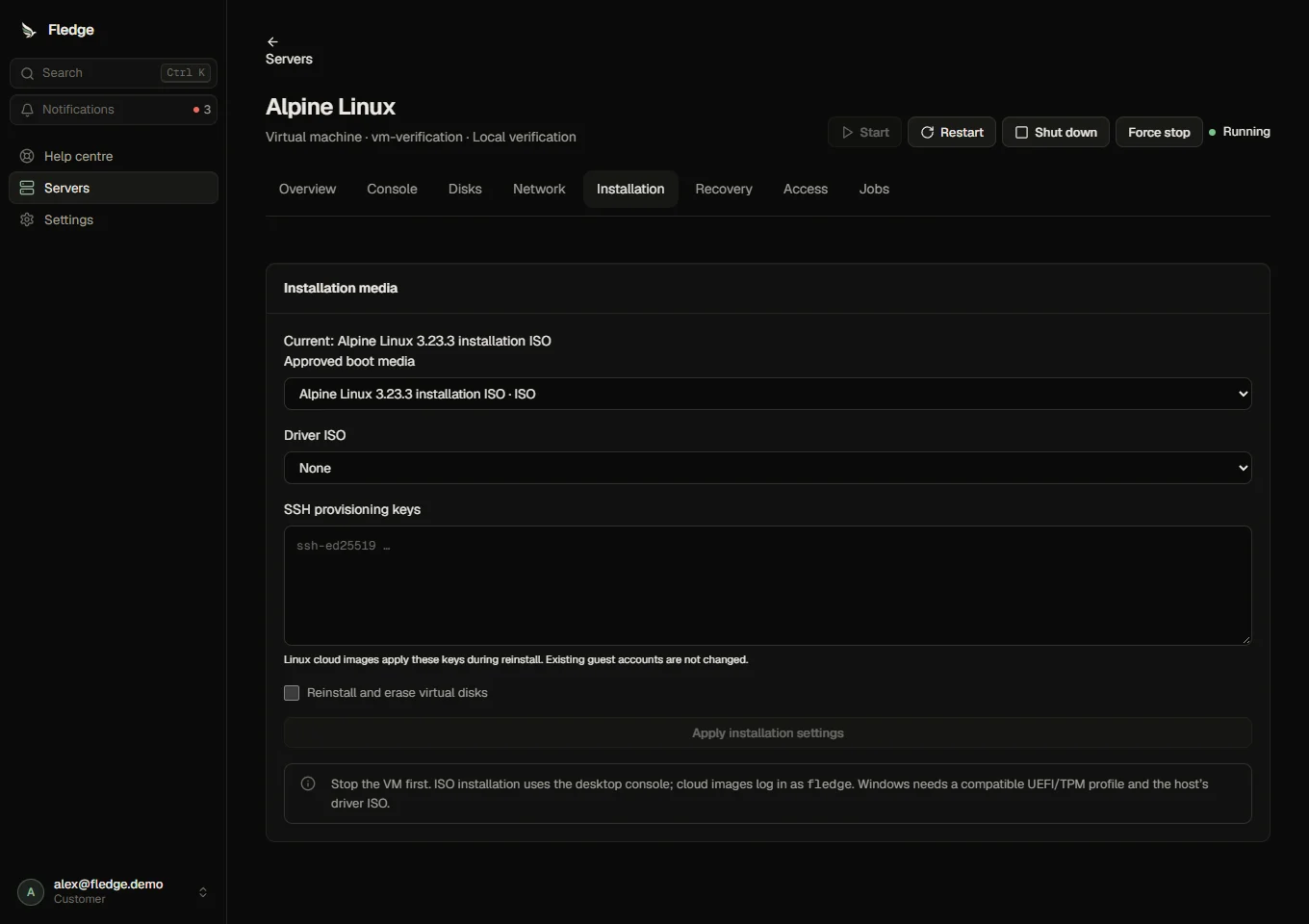Click the search magnifier icon
The height and width of the screenshot is (924, 1309).
tap(27, 73)
